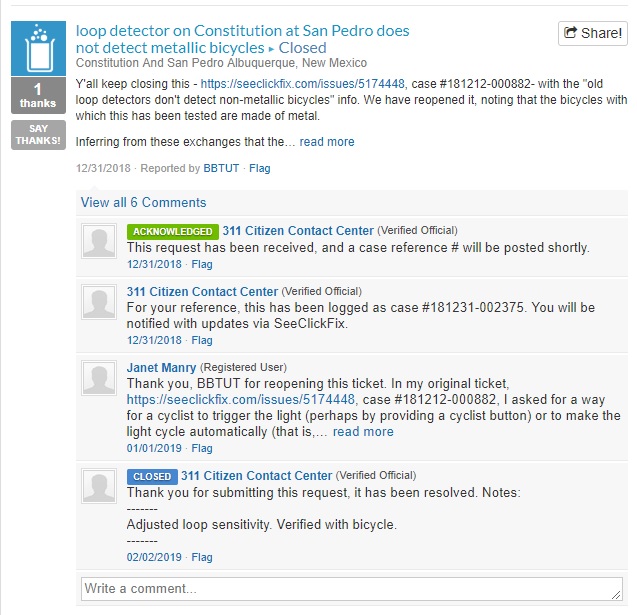This screenshot has width=637, height=615.
Task: Flag Janet Manry's comment from 01/01/2019
Action: pyautogui.click(x=201, y=448)
